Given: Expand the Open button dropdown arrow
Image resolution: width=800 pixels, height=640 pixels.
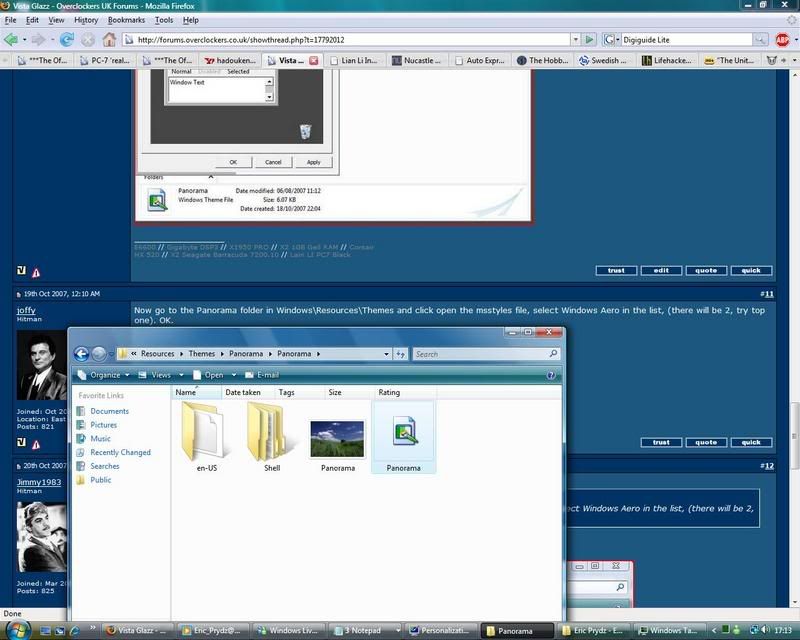Looking at the screenshot, I should [x=234, y=375].
